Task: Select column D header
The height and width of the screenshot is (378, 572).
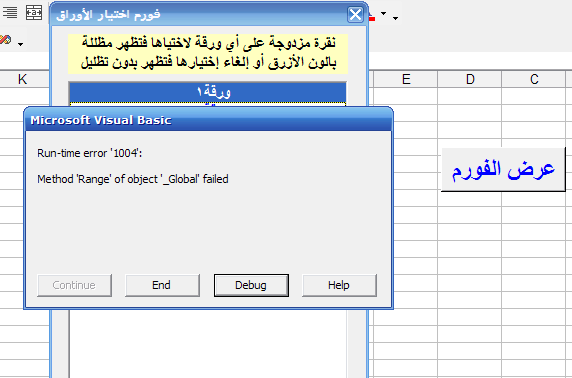Action: tap(470, 79)
